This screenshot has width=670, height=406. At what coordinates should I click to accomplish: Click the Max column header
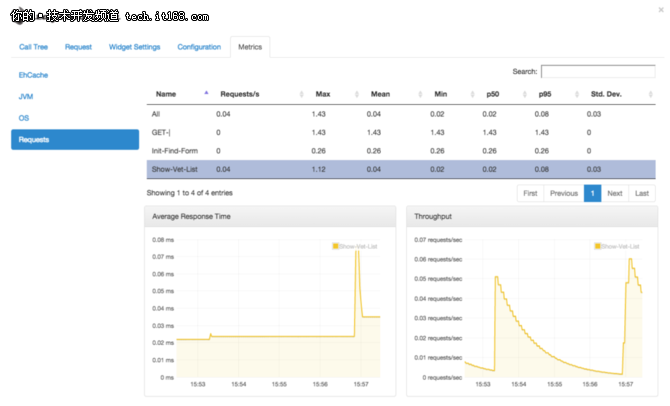click(x=323, y=94)
